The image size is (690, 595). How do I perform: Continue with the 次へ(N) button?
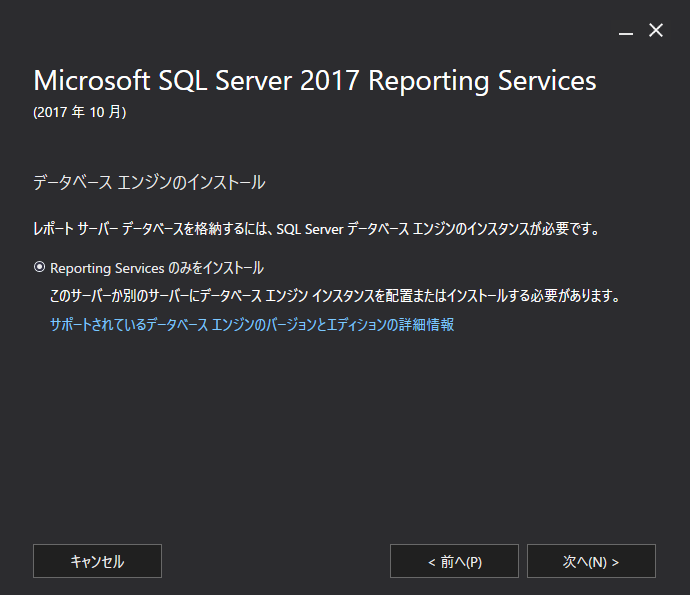click(x=591, y=561)
